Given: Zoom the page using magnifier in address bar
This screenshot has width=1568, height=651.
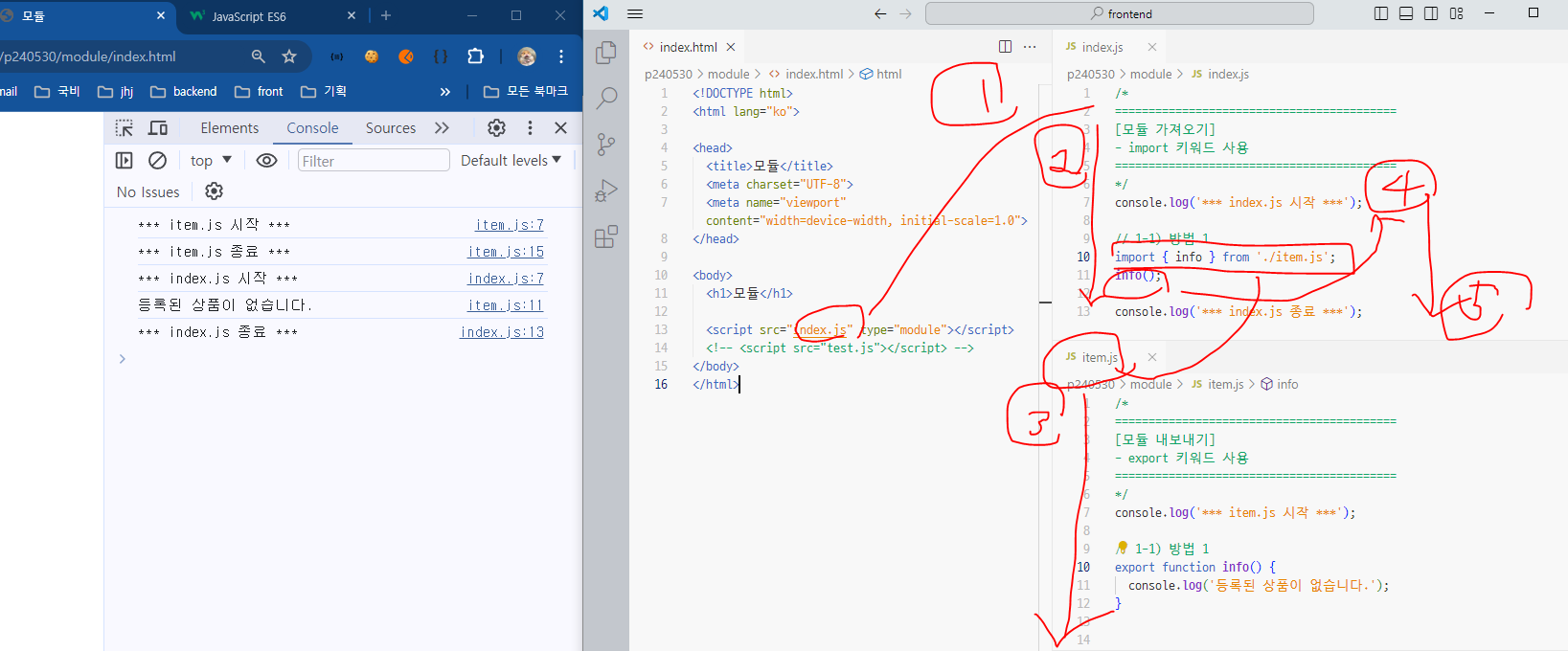Looking at the screenshot, I should pyautogui.click(x=258, y=56).
